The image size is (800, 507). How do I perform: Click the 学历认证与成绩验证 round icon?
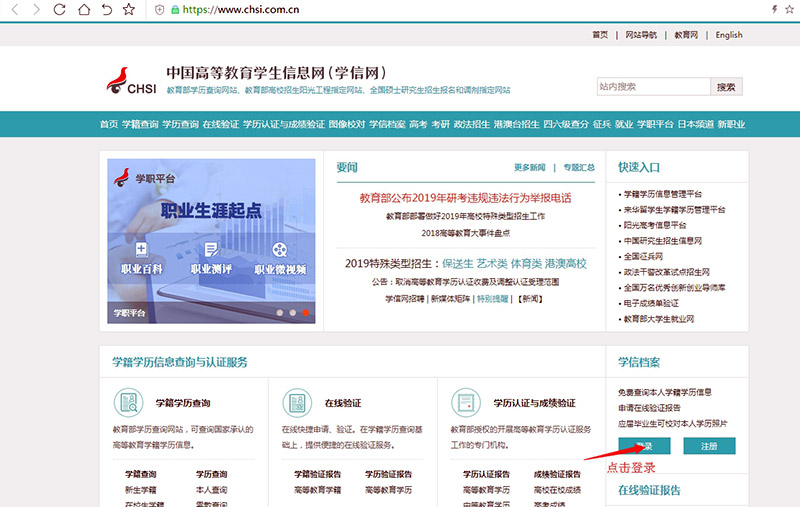click(466, 402)
